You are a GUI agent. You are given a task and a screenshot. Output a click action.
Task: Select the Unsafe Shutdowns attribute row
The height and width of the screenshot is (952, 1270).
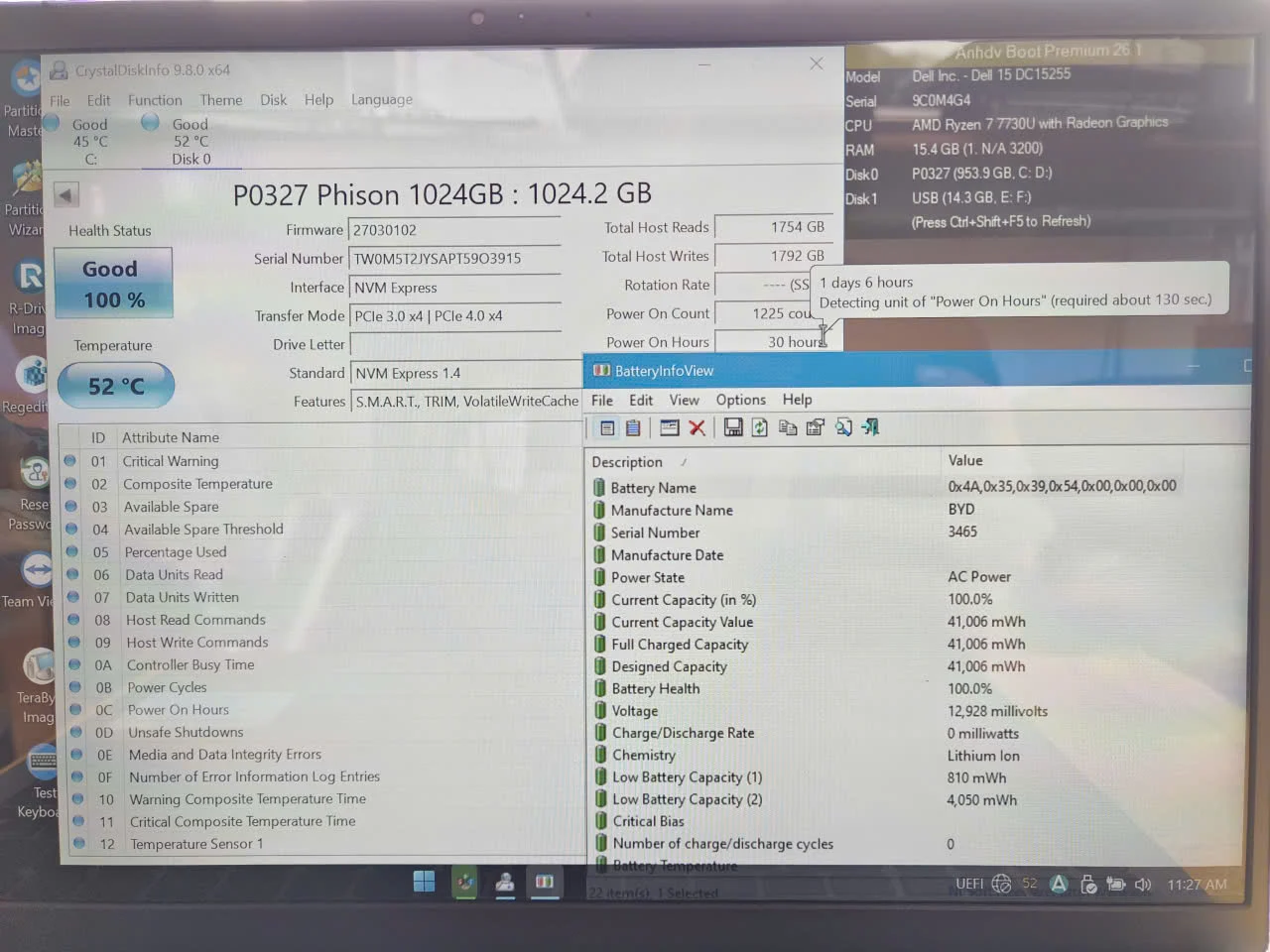tap(322, 732)
